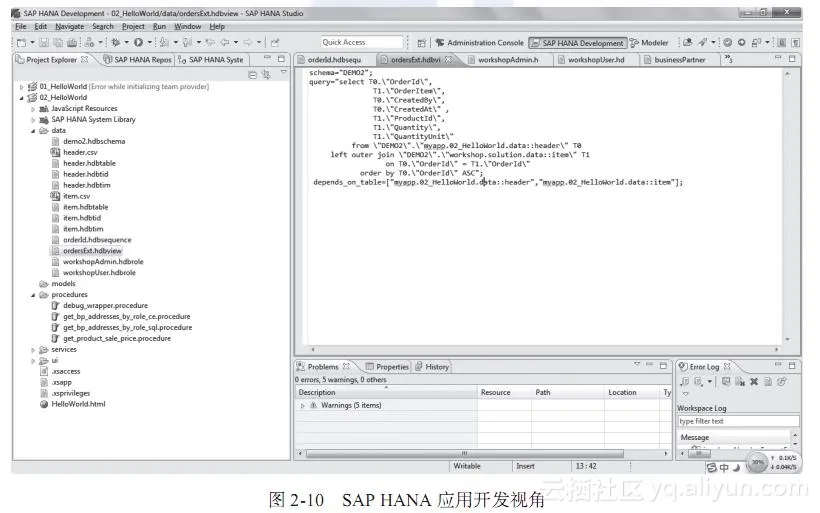Open Project Explorer view menu arrow

tap(283, 72)
